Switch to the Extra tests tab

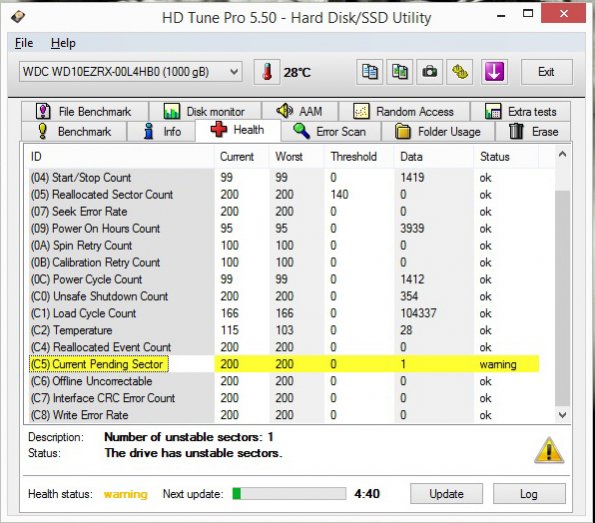click(520, 112)
